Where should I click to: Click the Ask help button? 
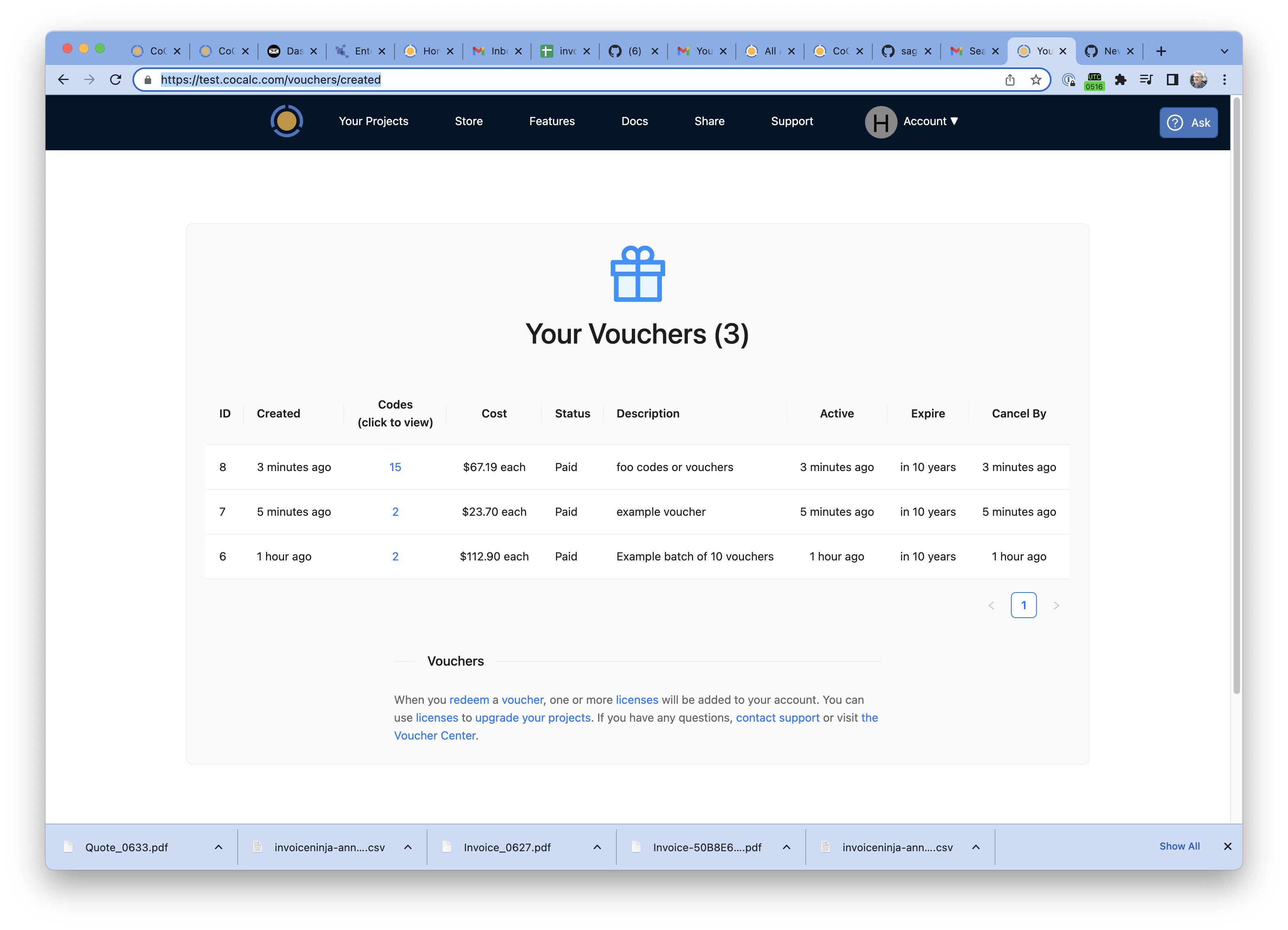(1188, 123)
